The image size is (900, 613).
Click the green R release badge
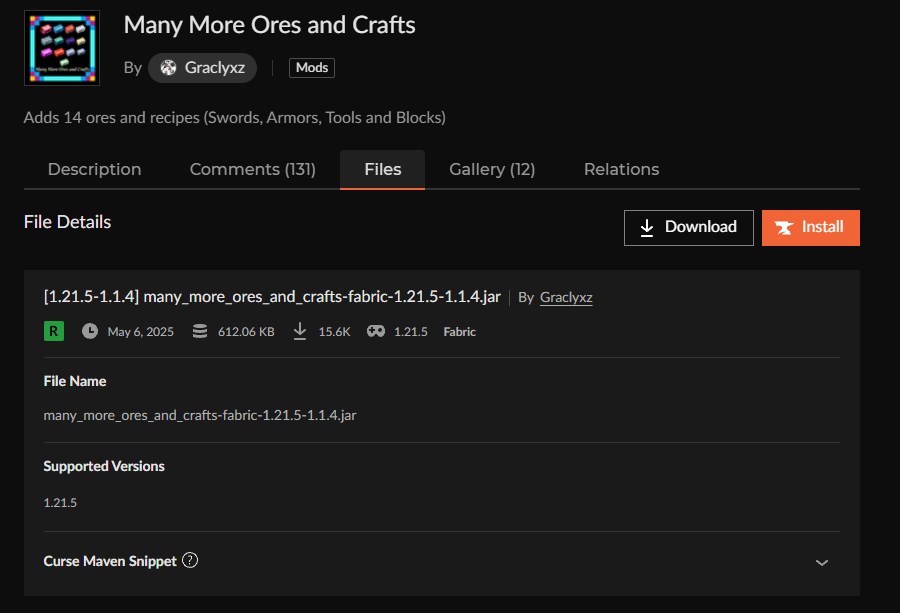pyautogui.click(x=53, y=330)
